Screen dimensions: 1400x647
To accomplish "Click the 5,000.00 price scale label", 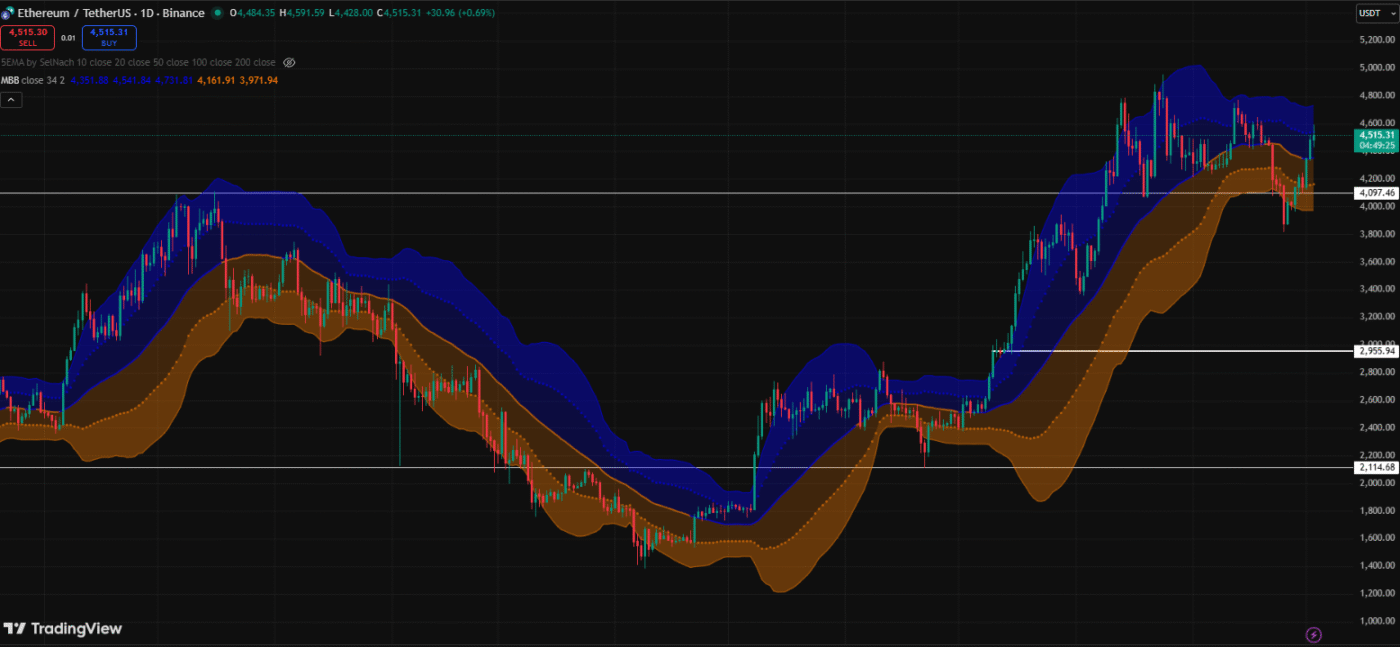I will pos(1376,68).
